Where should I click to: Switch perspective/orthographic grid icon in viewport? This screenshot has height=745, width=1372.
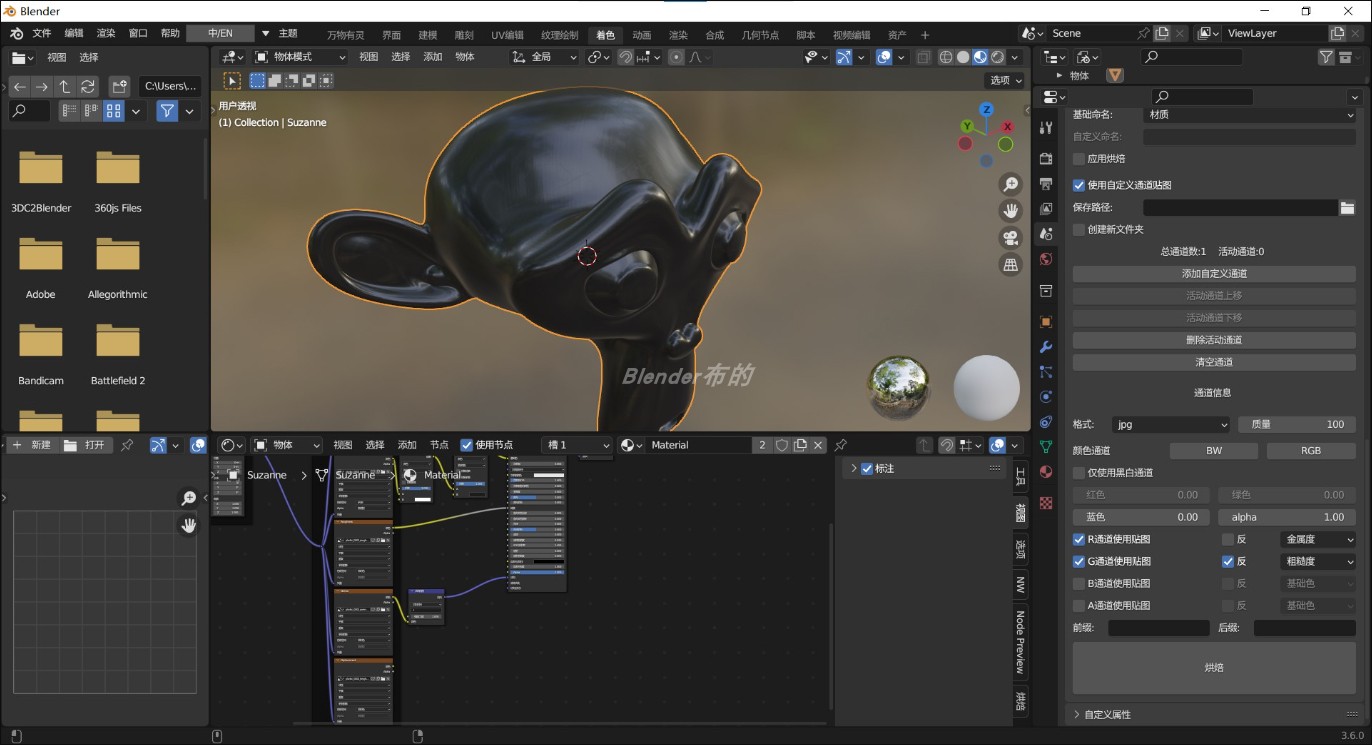1010,265
